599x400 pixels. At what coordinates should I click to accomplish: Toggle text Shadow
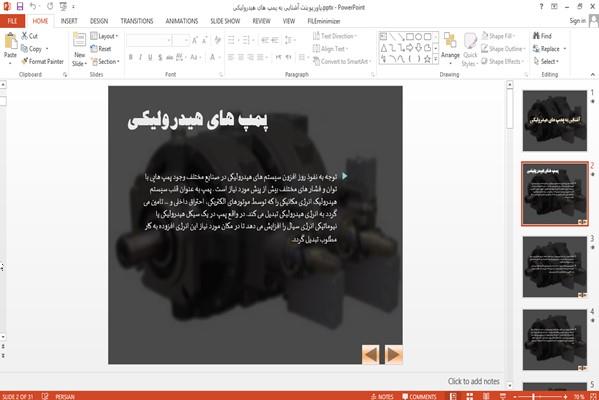coord(160,57)
